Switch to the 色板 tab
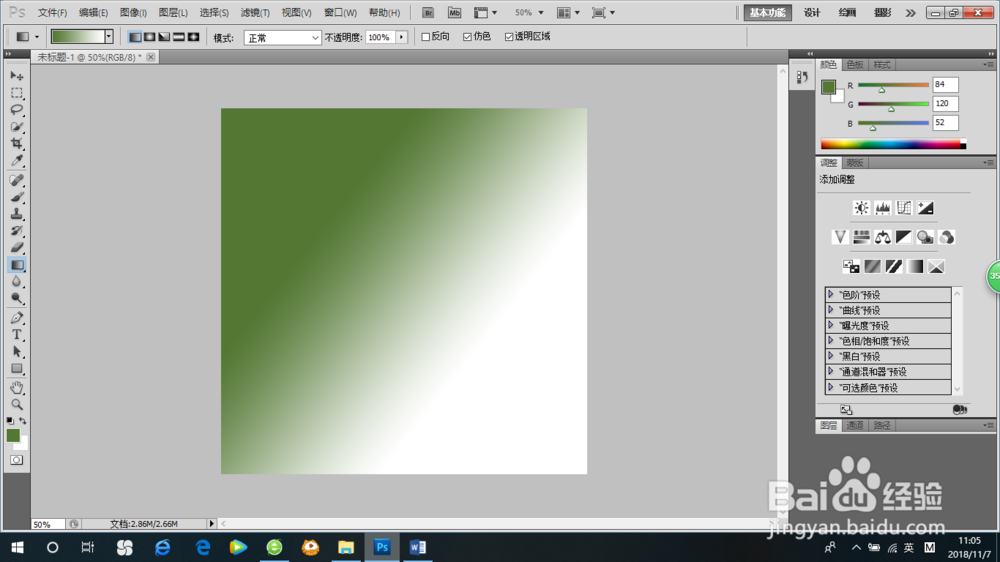The image size is (1000, 562). [855, 64]
